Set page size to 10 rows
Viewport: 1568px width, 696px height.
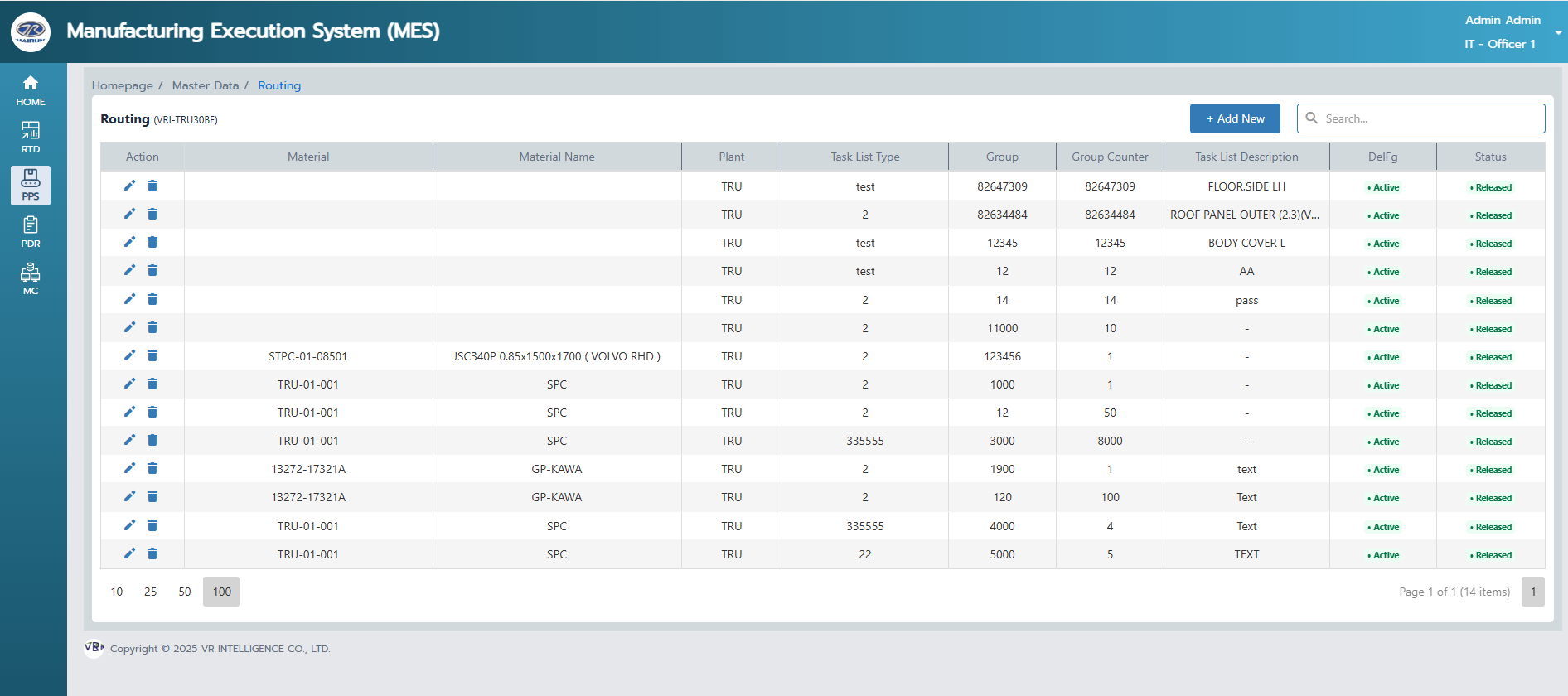117,592
